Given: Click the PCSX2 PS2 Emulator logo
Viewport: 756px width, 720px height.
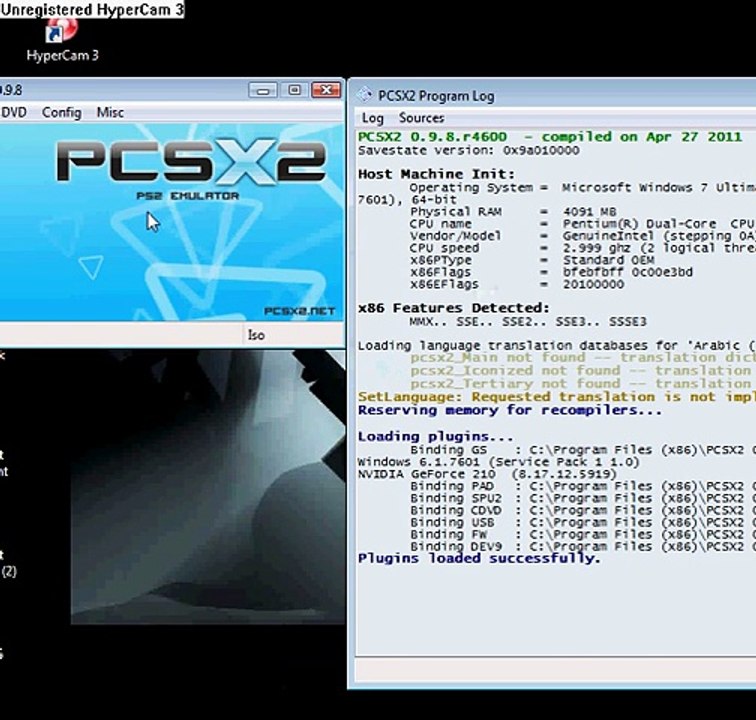Looking at the screenshot, I should coord(190,169).
